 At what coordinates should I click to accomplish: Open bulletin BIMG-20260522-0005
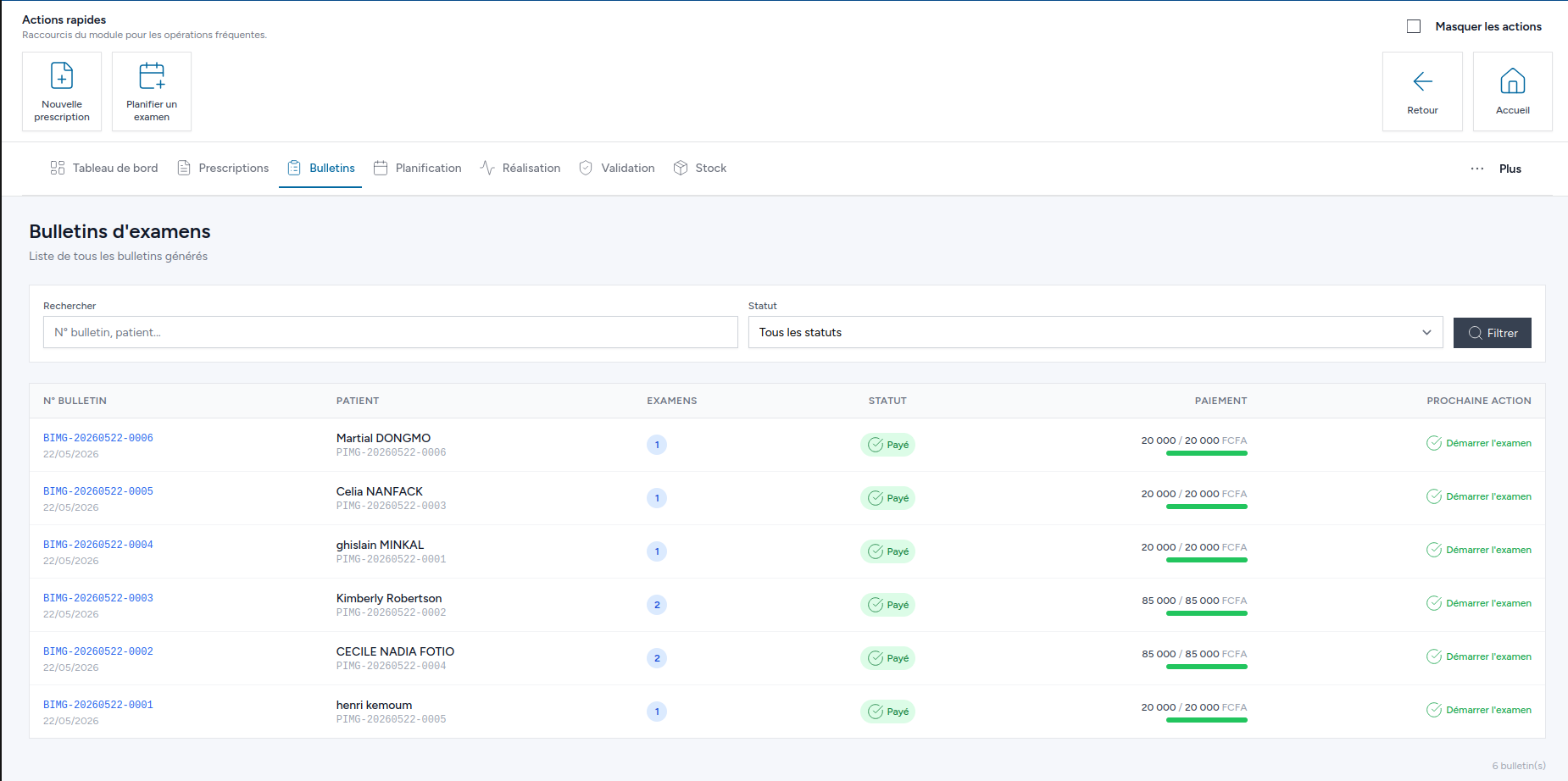98,491
